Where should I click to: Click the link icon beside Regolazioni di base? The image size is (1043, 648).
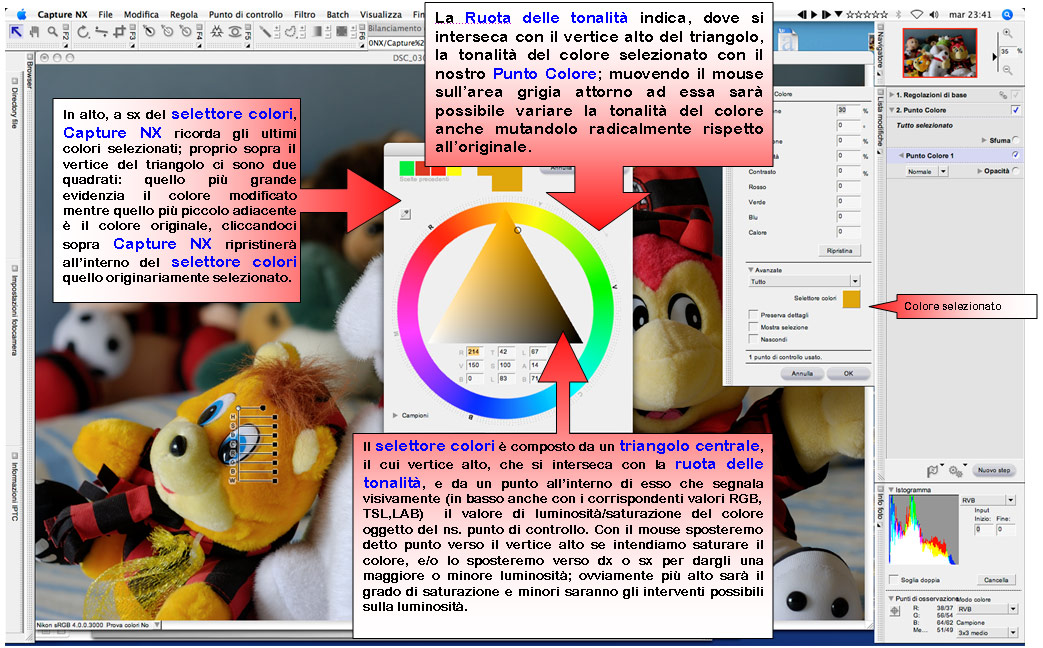click(x=1003, y=95)
